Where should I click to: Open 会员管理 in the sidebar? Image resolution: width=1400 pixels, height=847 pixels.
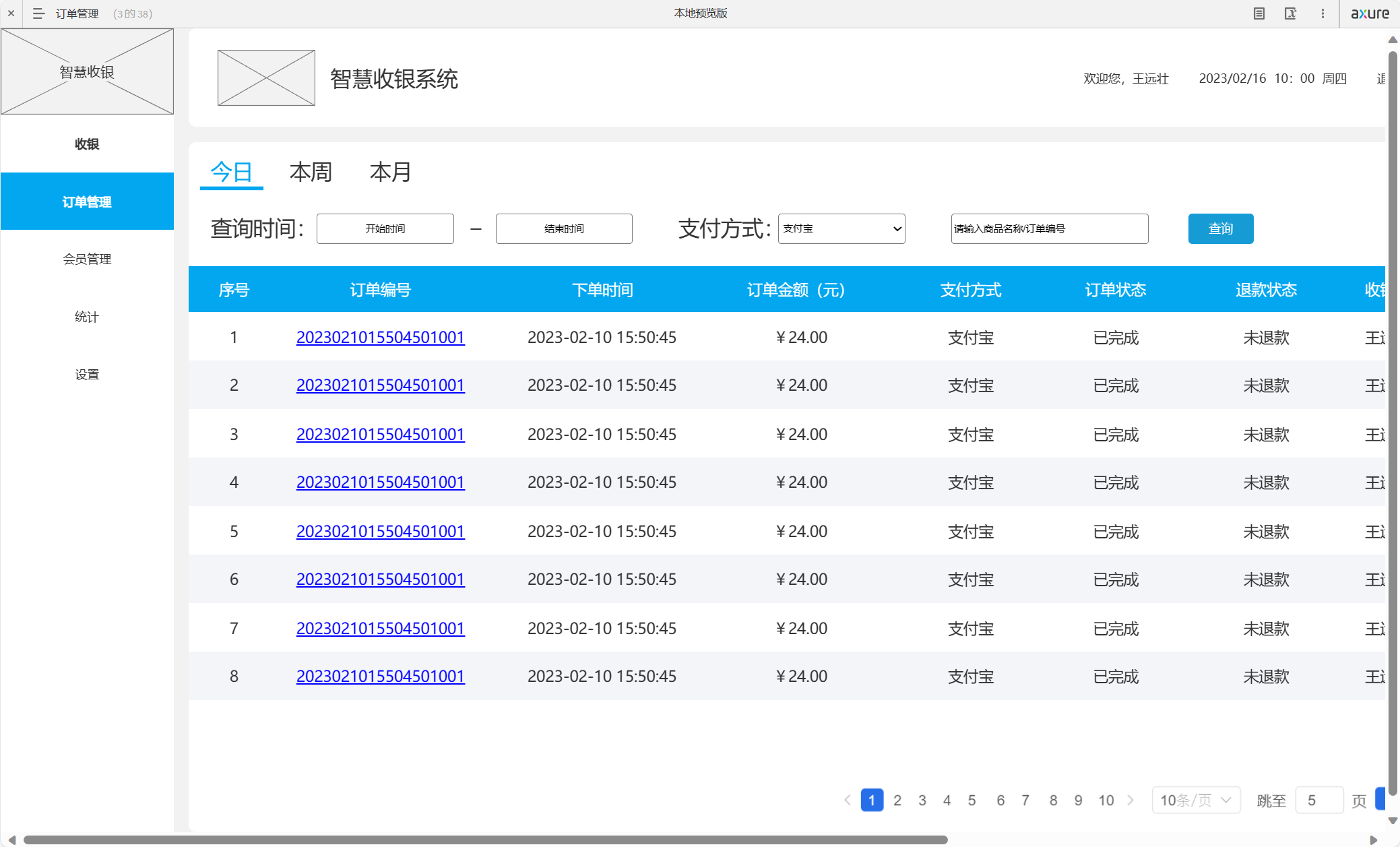(87, 259)
